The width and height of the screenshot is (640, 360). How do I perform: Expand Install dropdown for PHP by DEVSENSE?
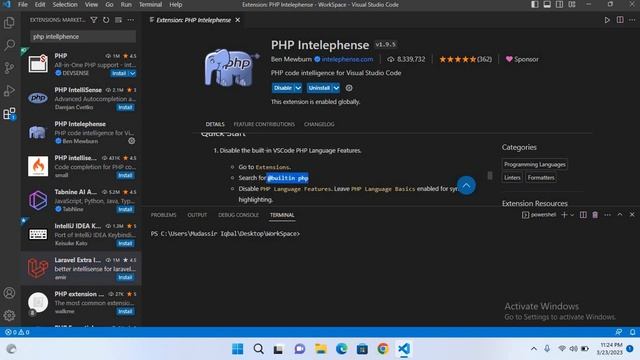pos(133,73)
